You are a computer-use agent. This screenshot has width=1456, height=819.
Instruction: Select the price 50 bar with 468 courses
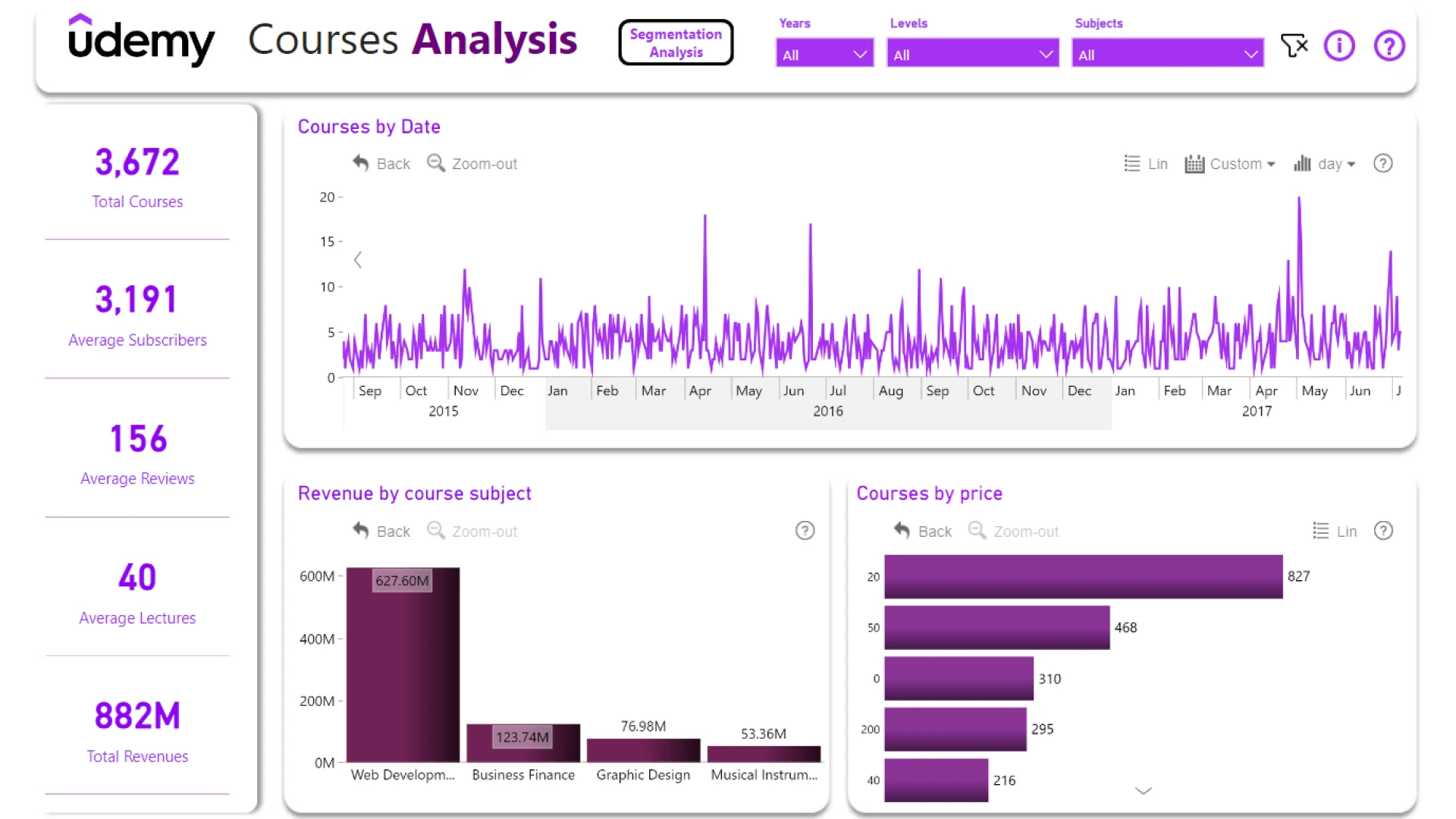tap(997, 627)
